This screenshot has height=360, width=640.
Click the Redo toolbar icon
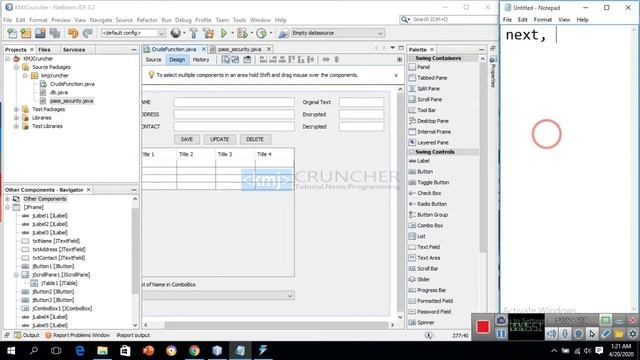point(87,33)
